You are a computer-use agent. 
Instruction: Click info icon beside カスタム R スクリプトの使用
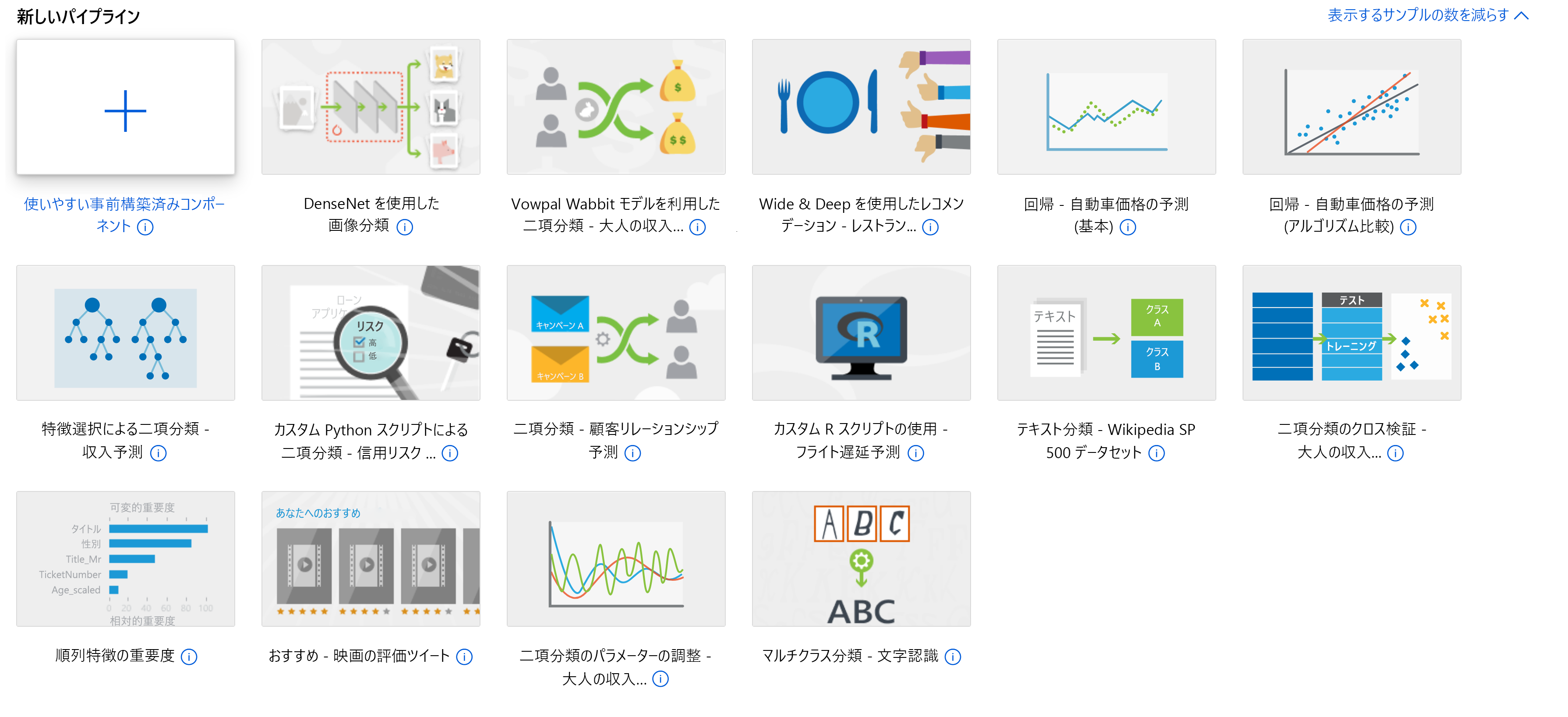click(x=916, y=453)
